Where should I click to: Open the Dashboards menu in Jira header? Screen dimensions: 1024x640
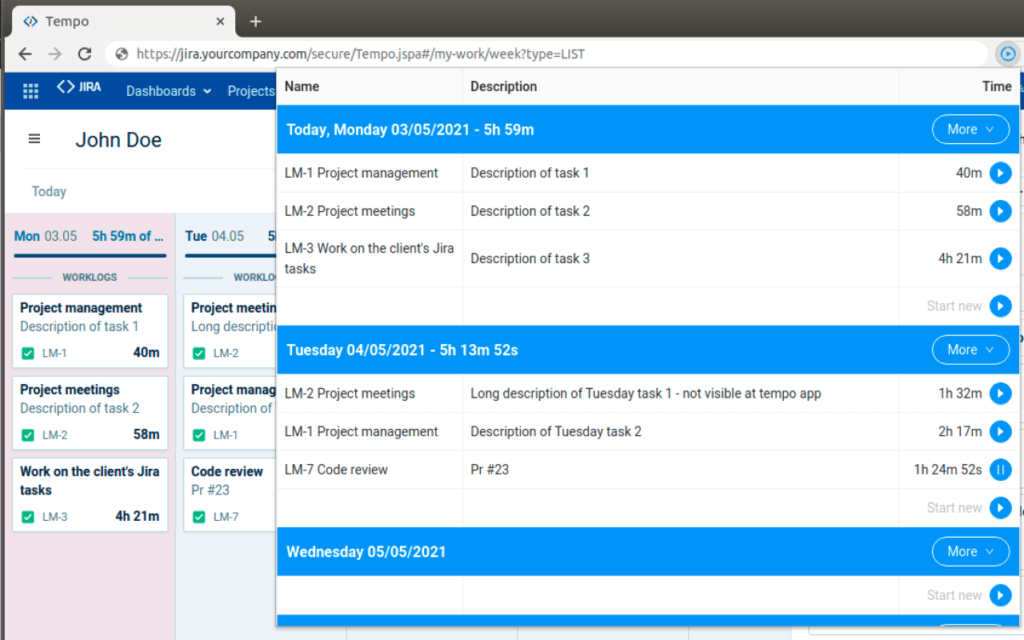(168, 91)
